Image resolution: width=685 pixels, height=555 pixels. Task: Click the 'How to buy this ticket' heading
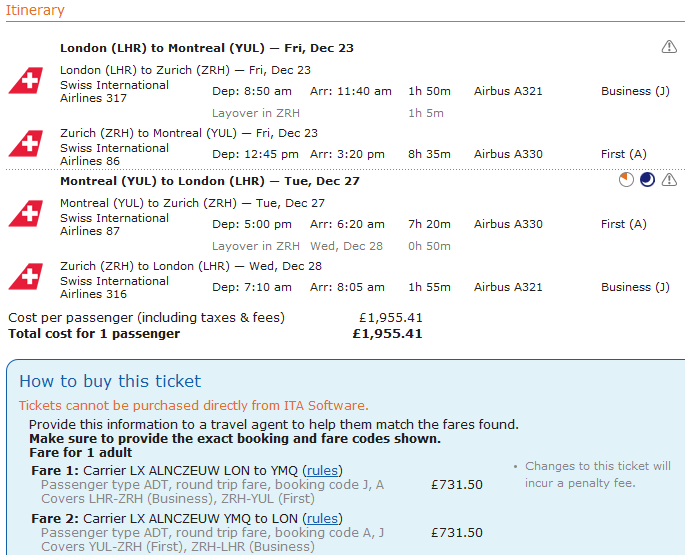110,381
